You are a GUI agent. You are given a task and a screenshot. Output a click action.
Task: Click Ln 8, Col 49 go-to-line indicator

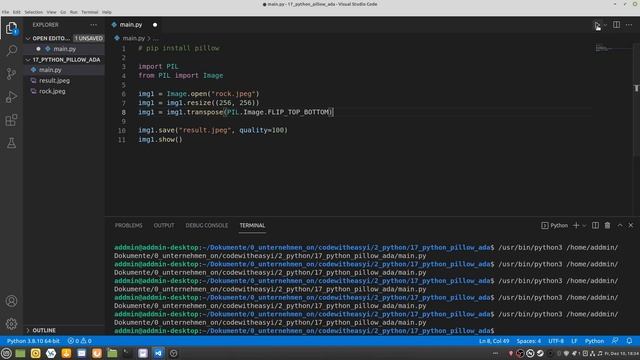click(494, 341)
